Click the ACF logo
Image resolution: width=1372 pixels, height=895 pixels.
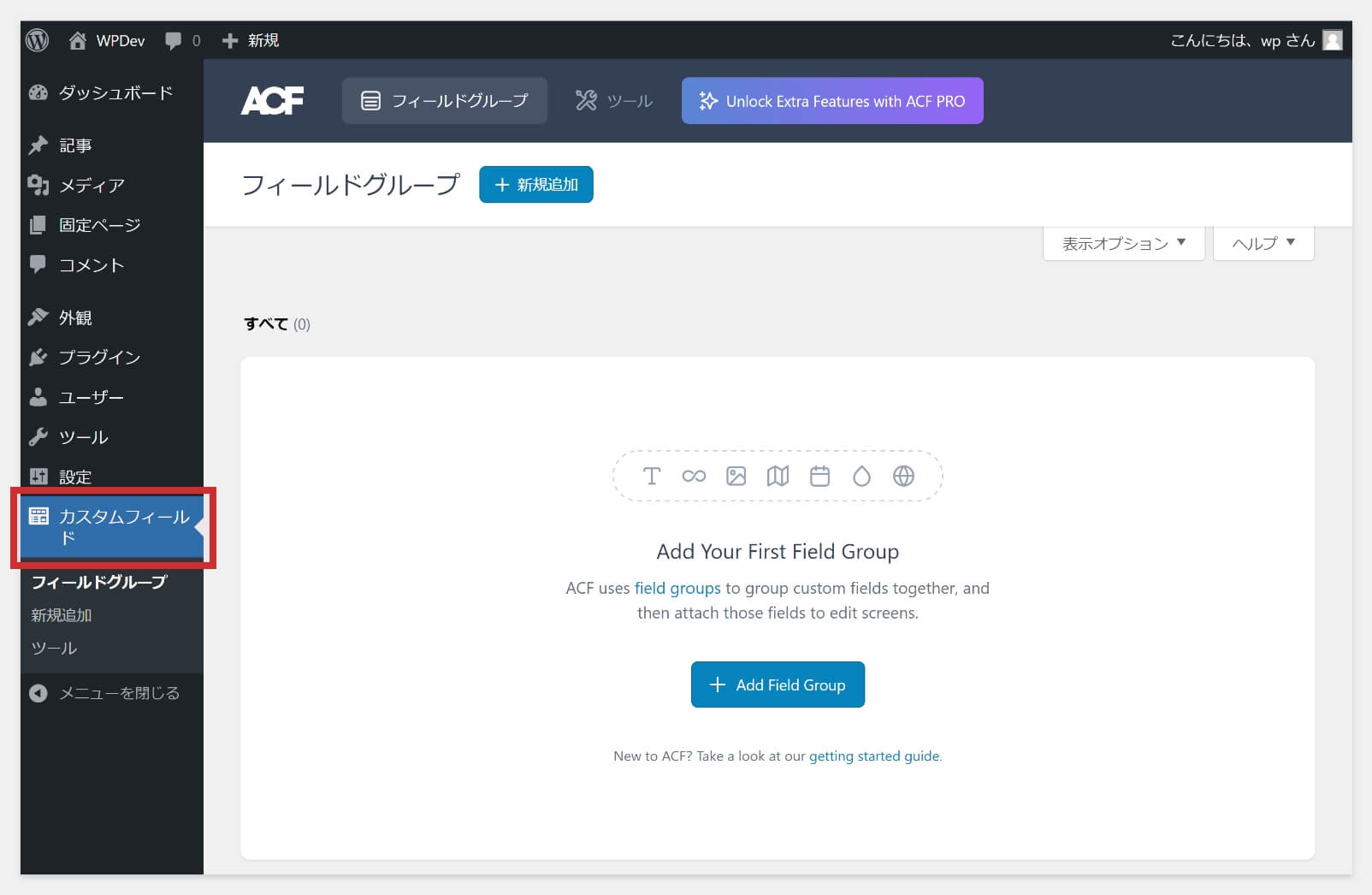(x=272, y=101)
